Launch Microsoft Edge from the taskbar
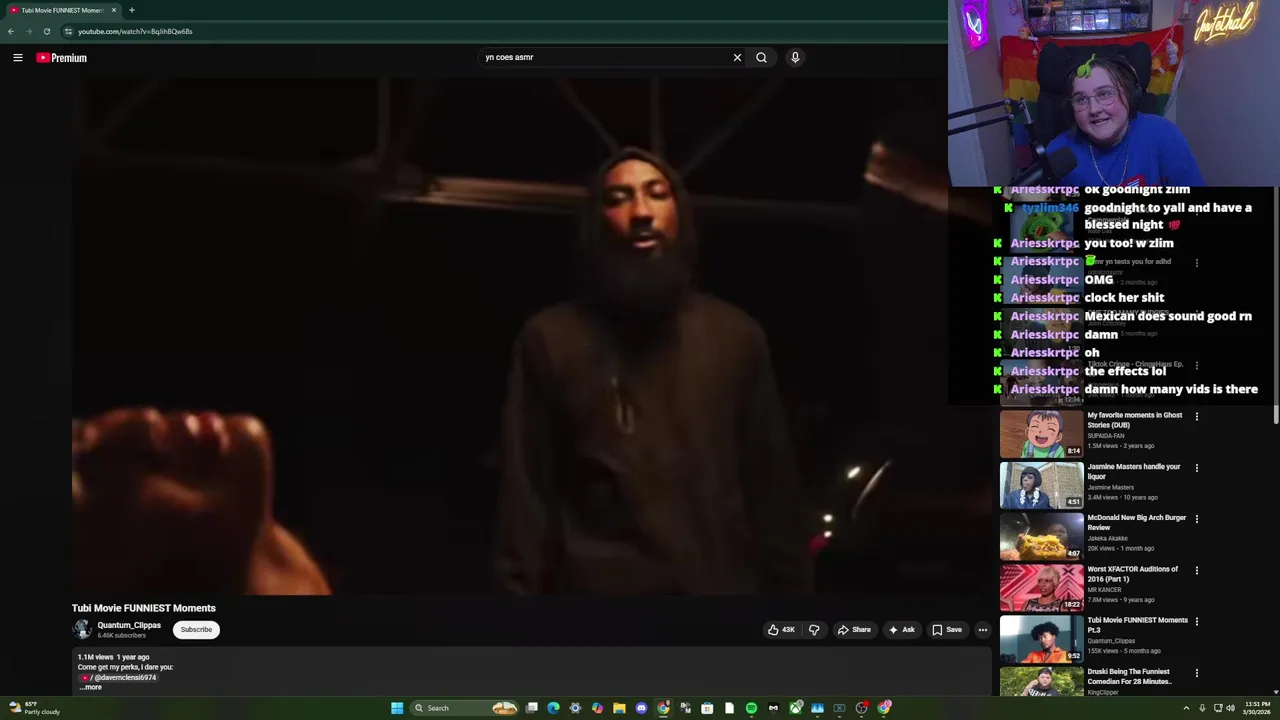 (553, 708)
